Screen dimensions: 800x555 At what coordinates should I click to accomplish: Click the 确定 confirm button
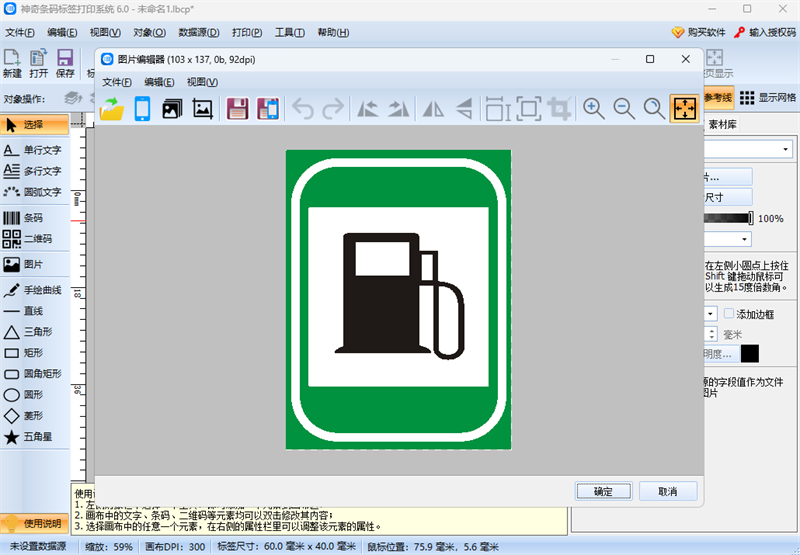coord(603,491)
